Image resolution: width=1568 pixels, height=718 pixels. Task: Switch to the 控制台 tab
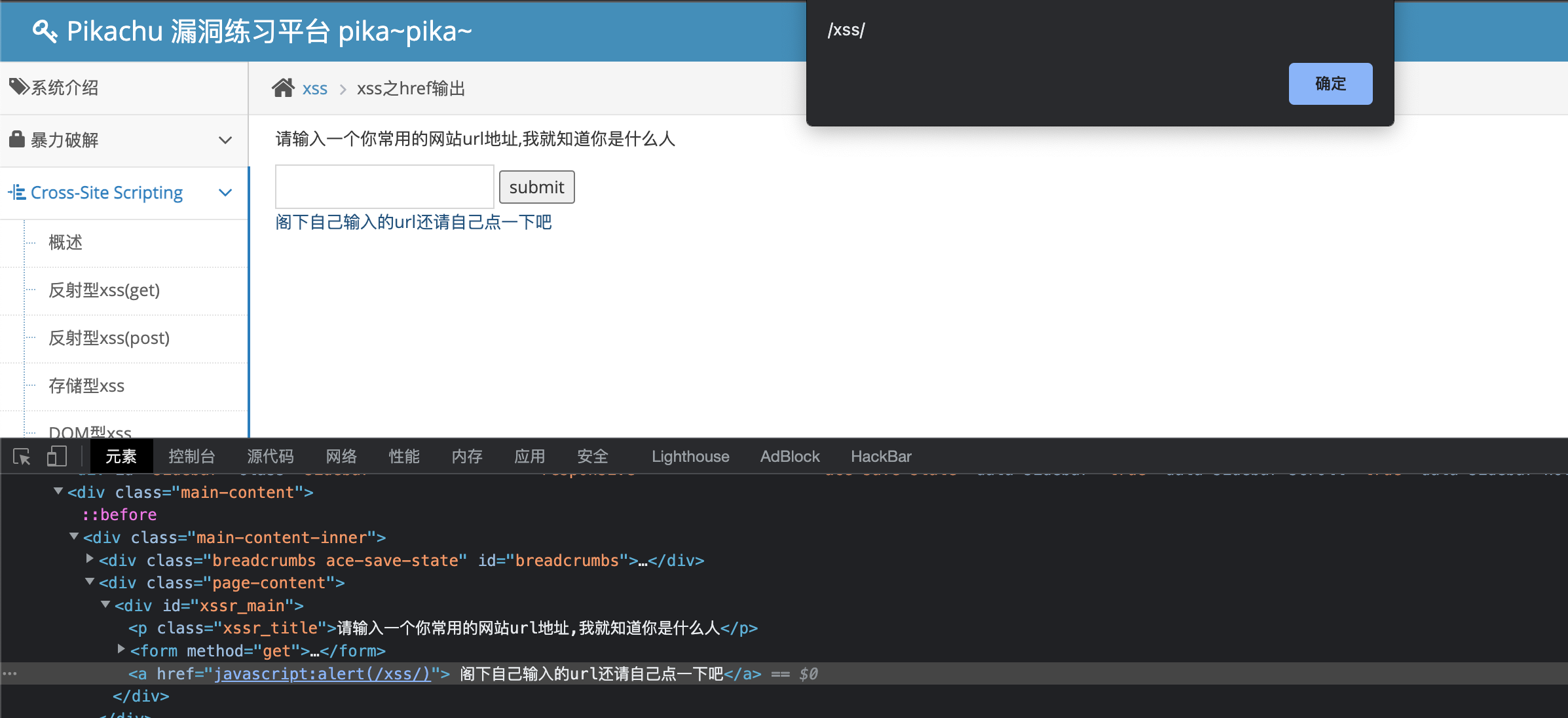(191, 457)
